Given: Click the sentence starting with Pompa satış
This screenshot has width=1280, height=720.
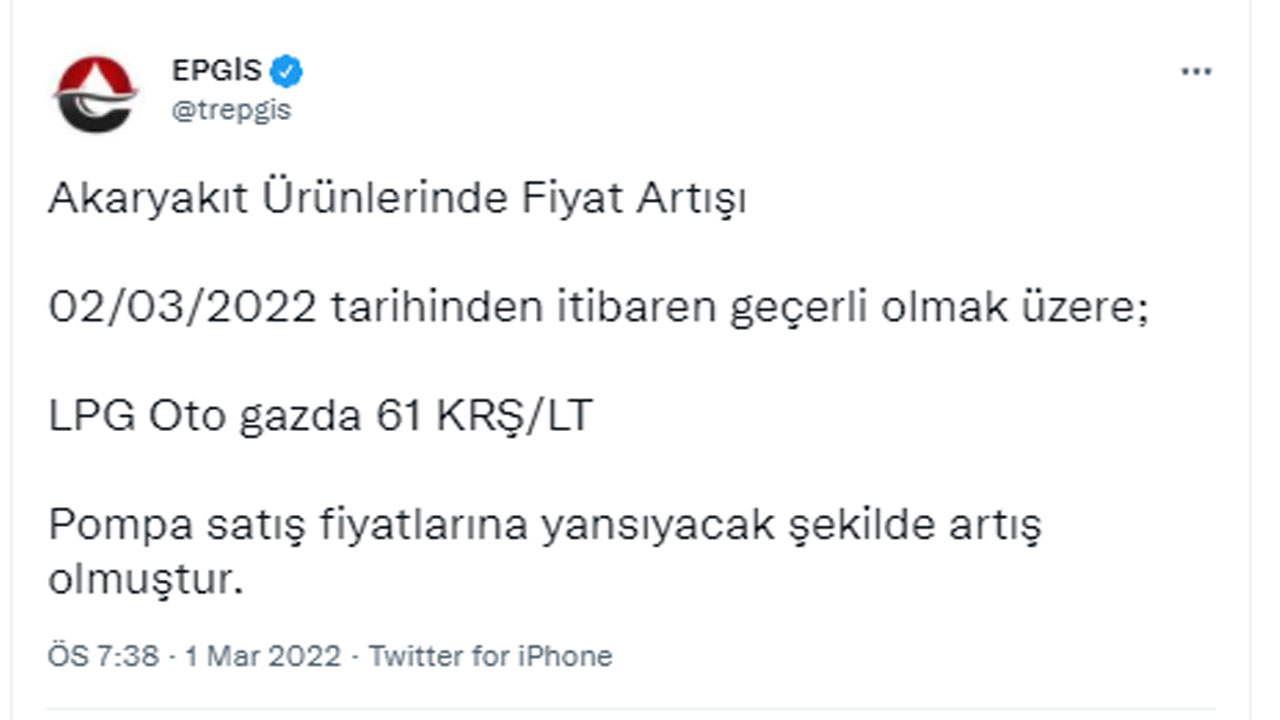Looking at the screenshot, I should click(x=545, y=524).
